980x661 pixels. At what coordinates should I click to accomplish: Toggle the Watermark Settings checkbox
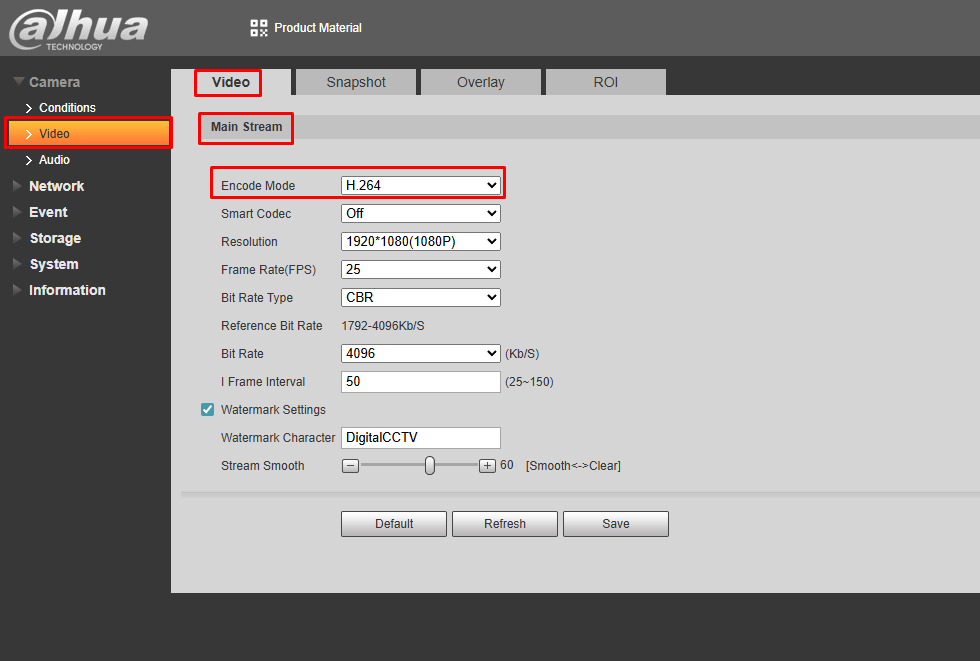coord(208,410)
